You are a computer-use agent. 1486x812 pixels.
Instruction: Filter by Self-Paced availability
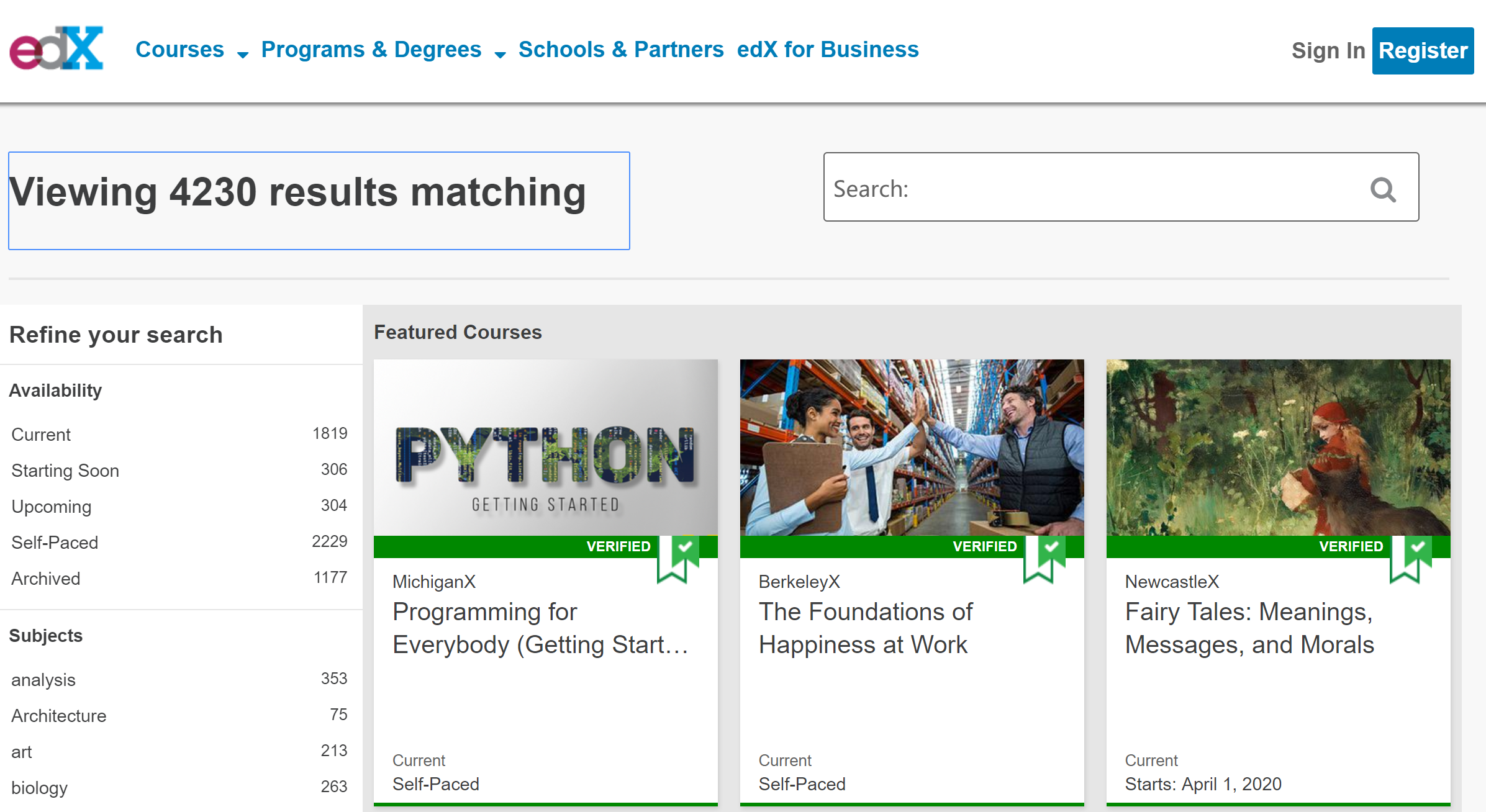click(x=55, y=543)
